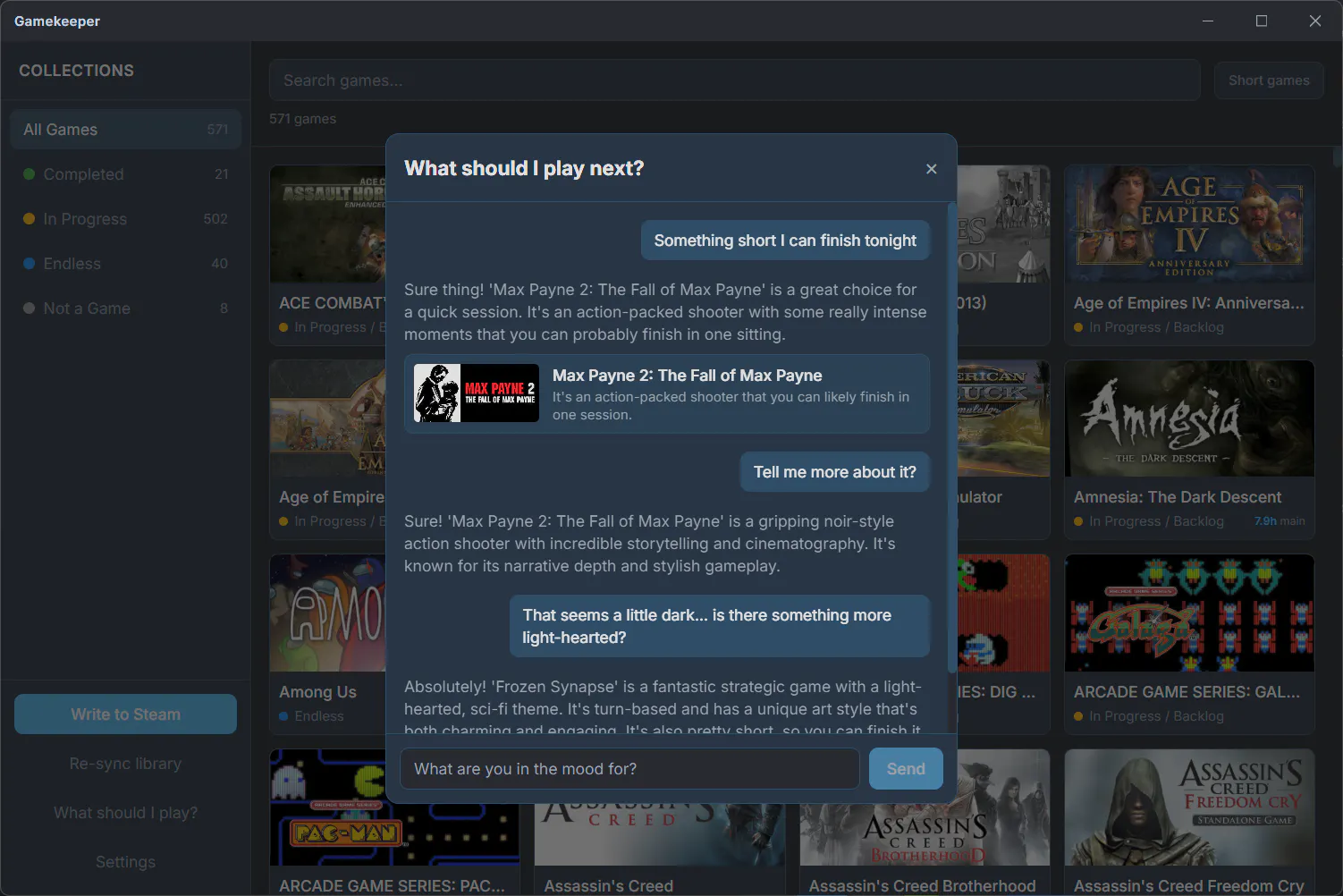Click the Among Us title text
Image resolution: width=1343 pixels, height=896 pixels.
[x=317, y=692]
